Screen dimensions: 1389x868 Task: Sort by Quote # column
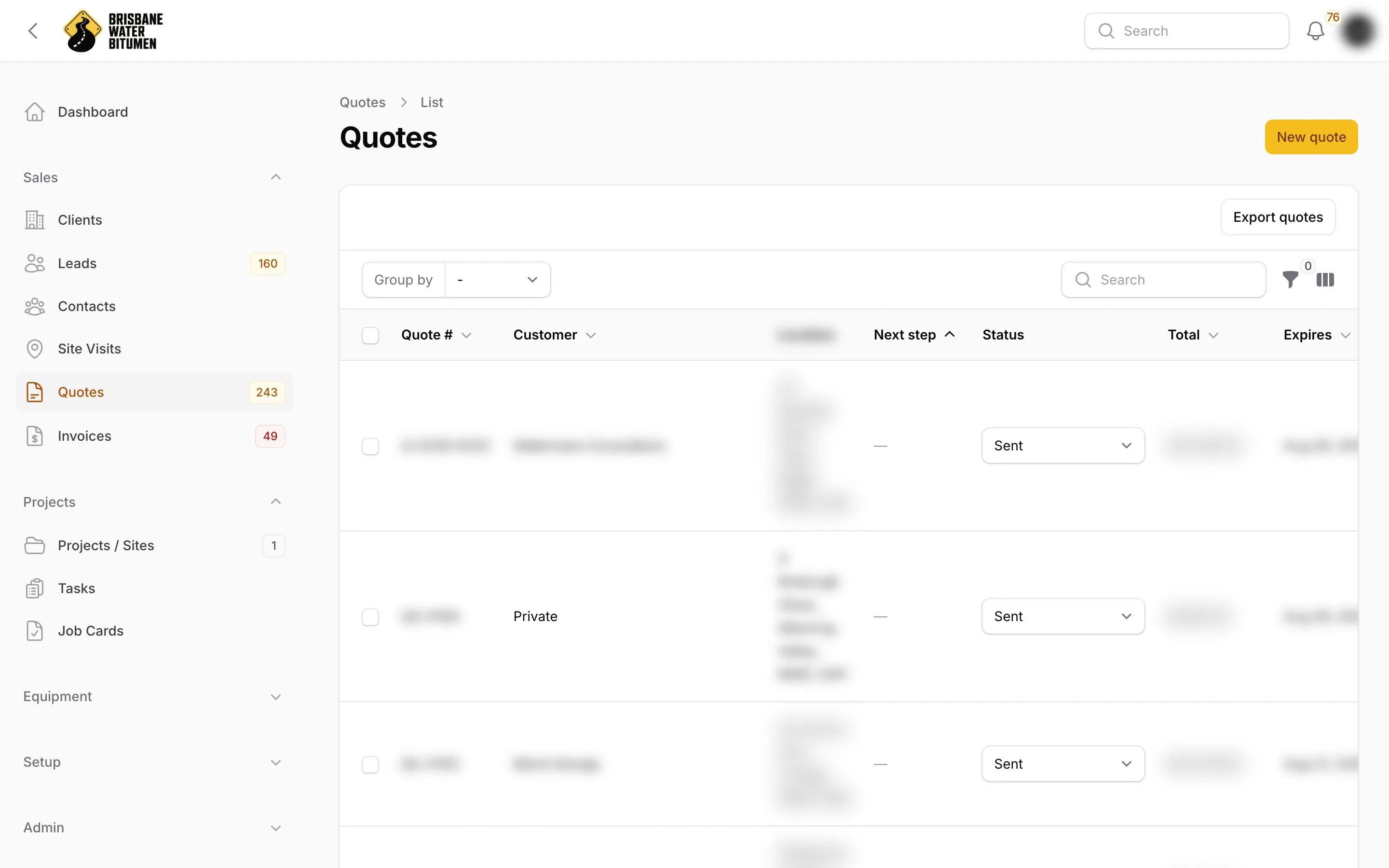point(436,335)
